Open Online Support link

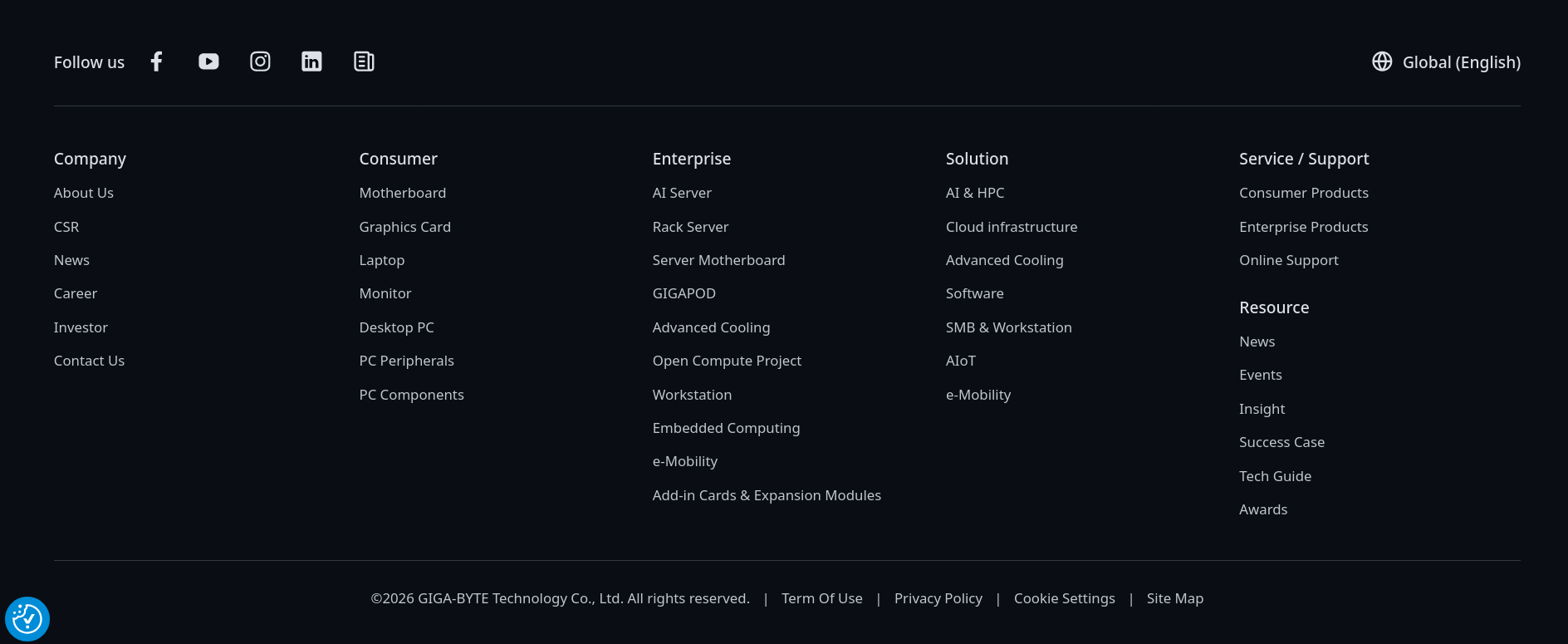[x=1288, y=260]
